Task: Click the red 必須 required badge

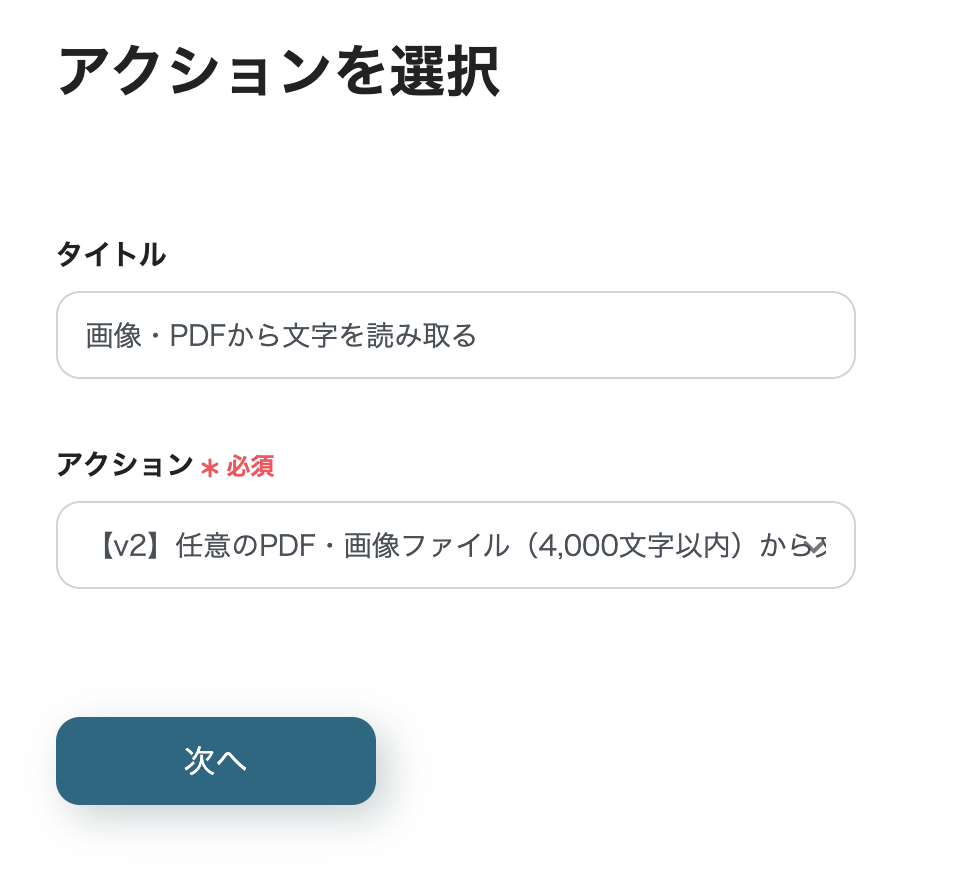Action: click(x=250, y=467)
